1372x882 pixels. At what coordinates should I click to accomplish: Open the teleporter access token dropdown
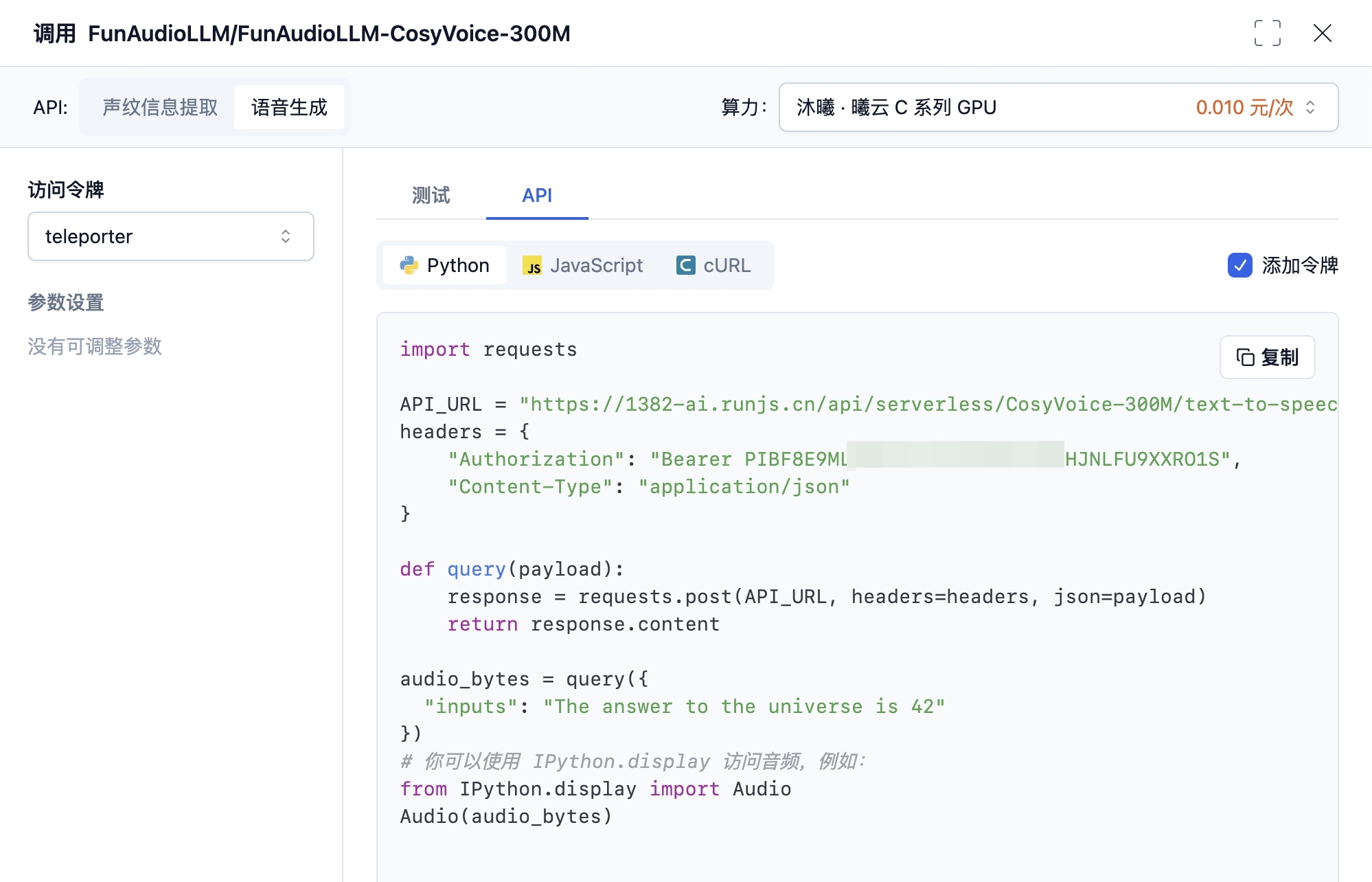pos(171,236)
